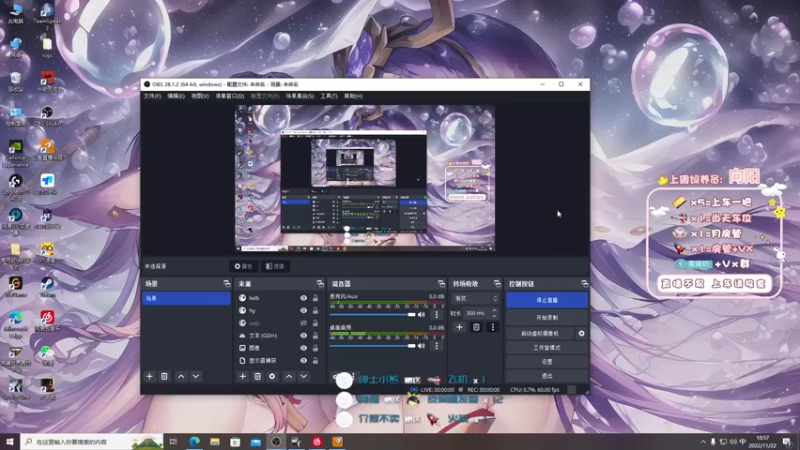Open 场景集合(S) menu
Screen dimensions: 800x450
299,96
